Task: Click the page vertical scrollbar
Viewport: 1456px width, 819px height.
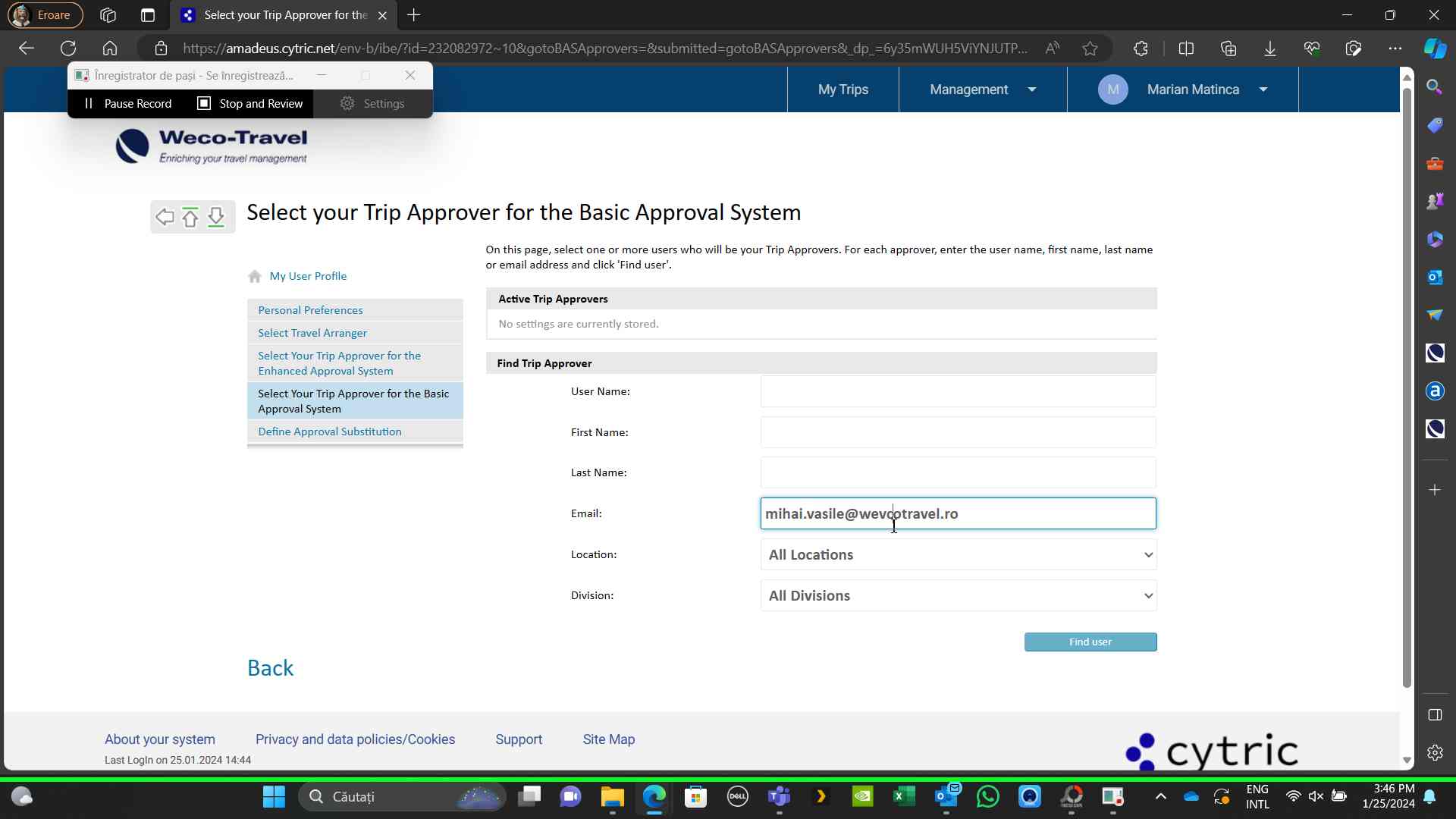Action: click(1407, 387)
